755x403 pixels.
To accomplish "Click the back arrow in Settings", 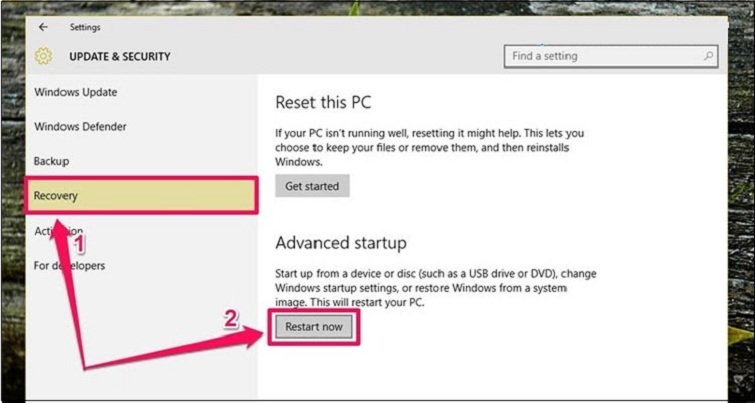I will 43,28.
